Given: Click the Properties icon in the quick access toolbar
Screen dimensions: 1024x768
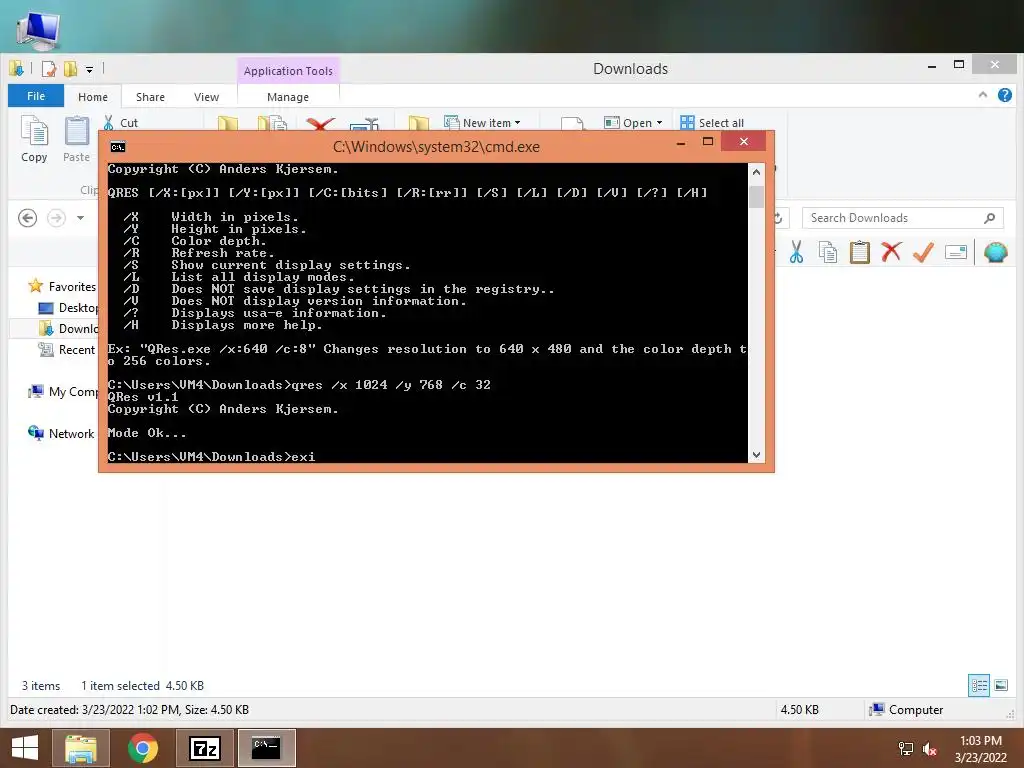Looking at the screenshot, I should tap(49, 69).
